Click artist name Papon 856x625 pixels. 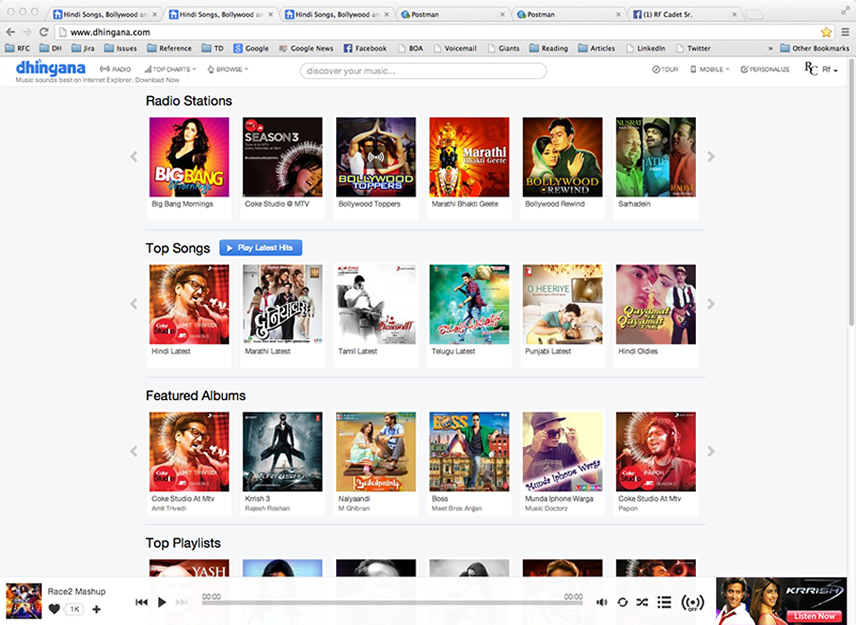click(628, 509)
